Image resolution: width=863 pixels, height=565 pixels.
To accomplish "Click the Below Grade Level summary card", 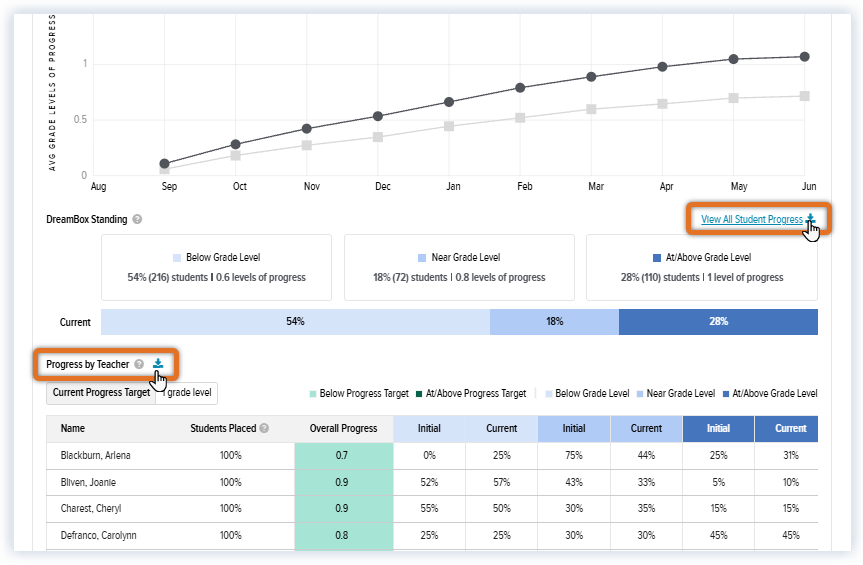I will [x=216, y=267].
